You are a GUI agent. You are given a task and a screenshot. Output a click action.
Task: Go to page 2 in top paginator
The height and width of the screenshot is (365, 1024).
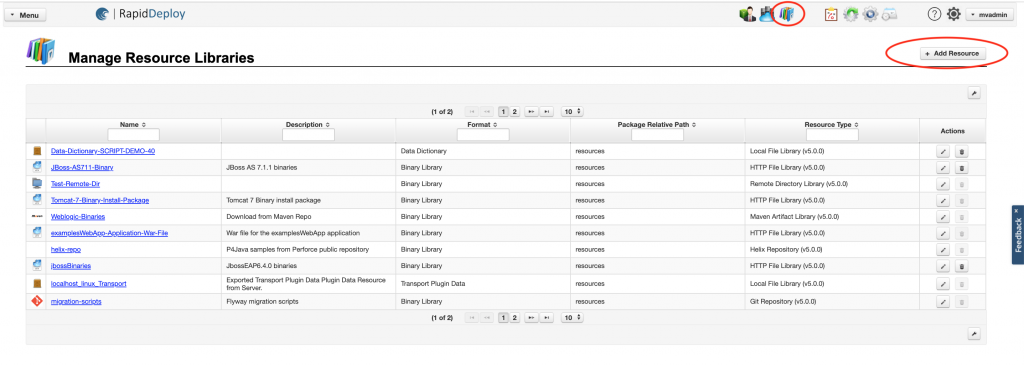pyautogui.click(x=515, y=112)
